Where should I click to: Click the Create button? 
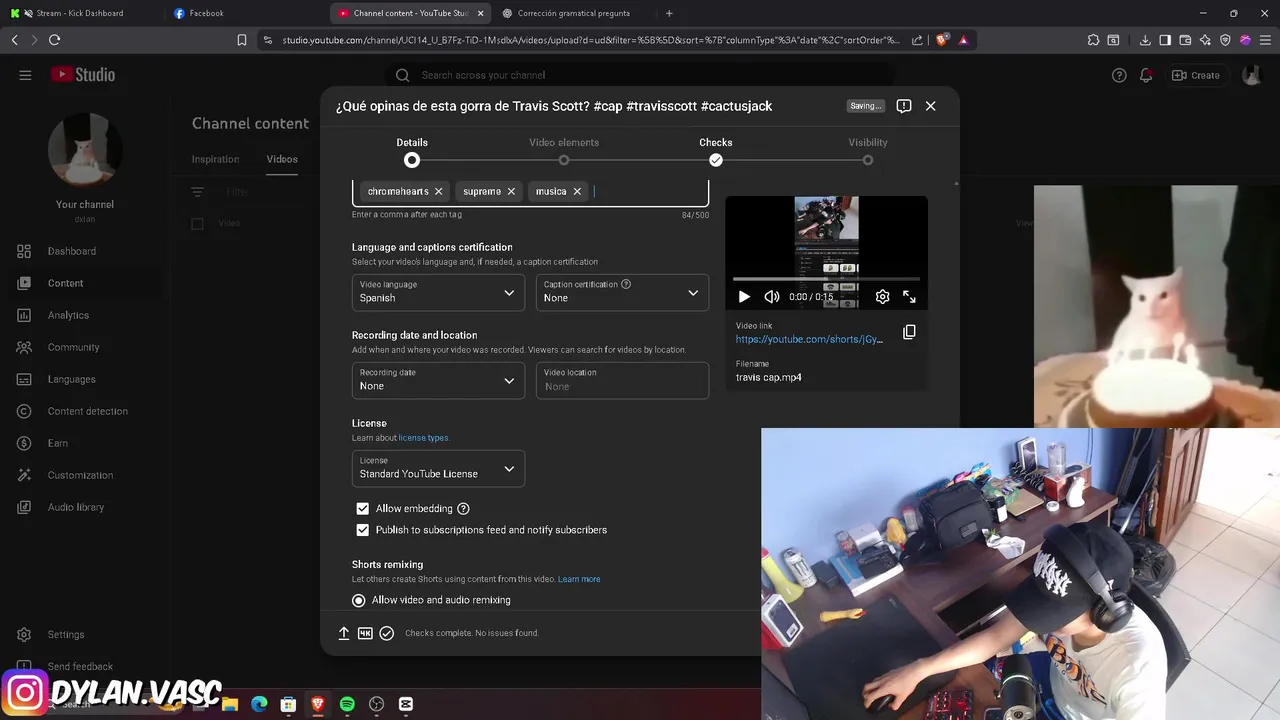1196,75
